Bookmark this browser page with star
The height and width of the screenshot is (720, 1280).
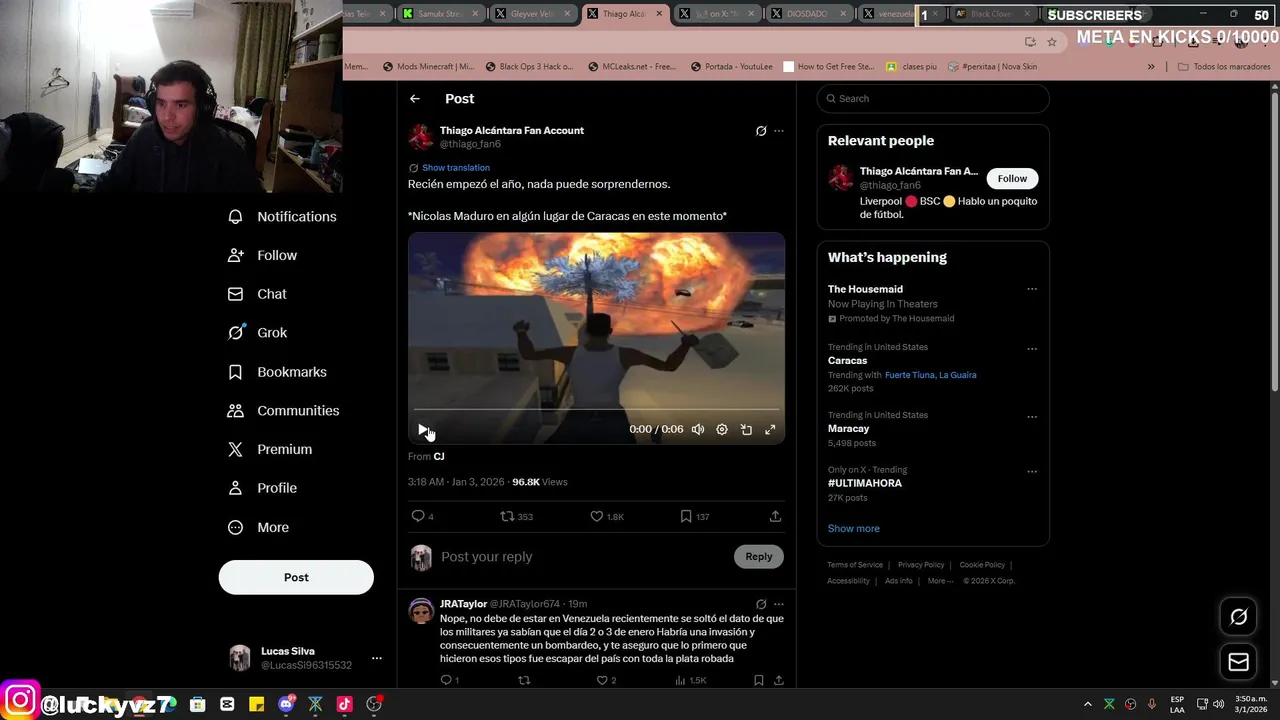click(x=1052, y=42)
